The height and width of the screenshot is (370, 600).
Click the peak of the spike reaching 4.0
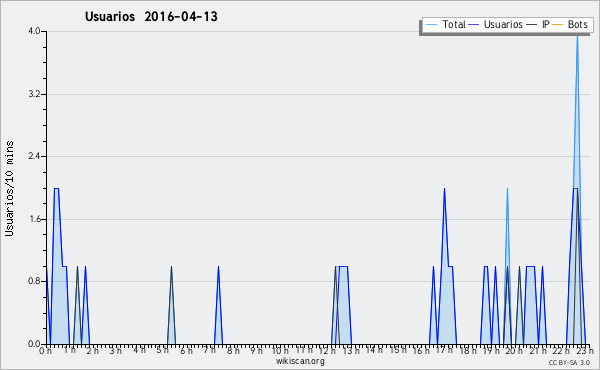click(x=577, y=36)
